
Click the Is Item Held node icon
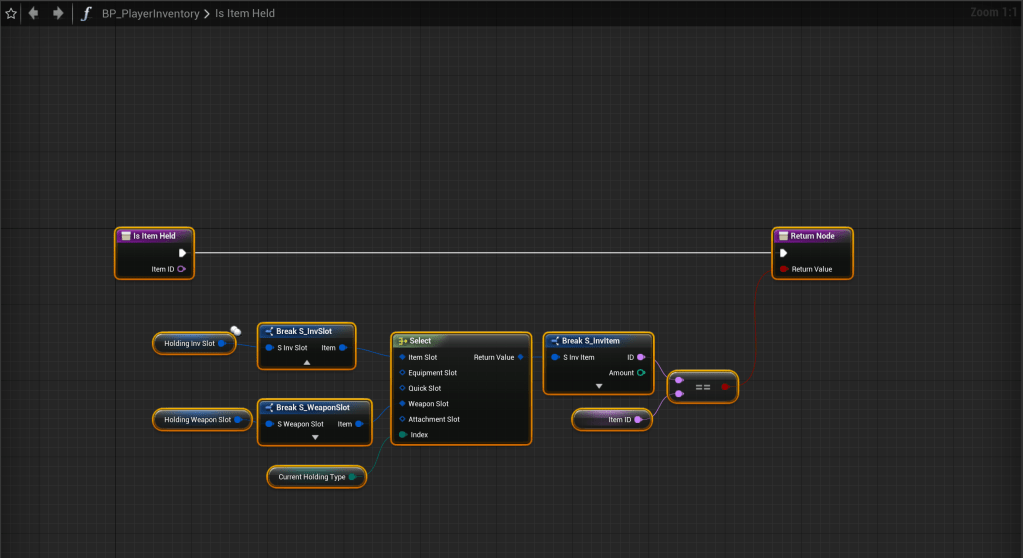125,236
